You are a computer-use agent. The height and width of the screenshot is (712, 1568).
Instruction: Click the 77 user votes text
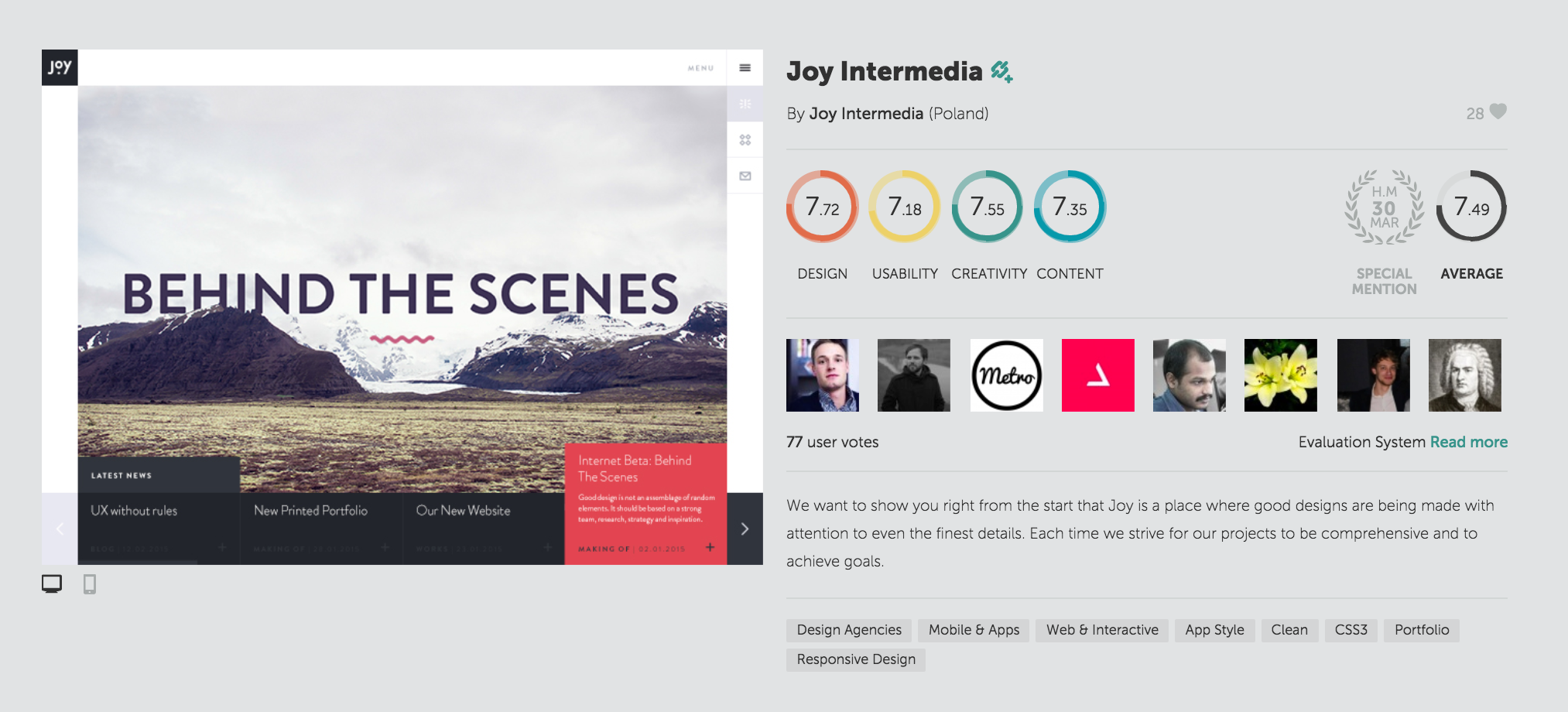point(833,442)
